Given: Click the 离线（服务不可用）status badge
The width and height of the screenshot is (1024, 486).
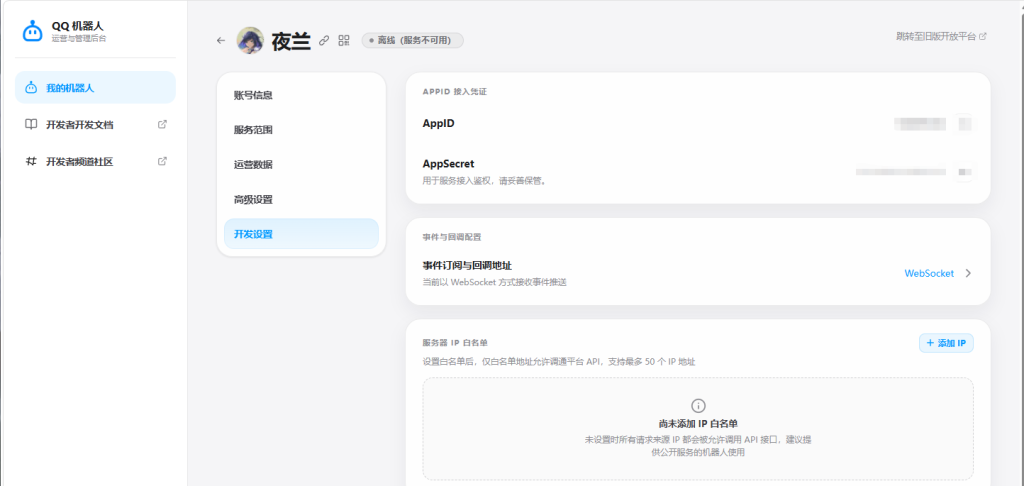Looking at the screenshot, I should (x=413, y=40).
